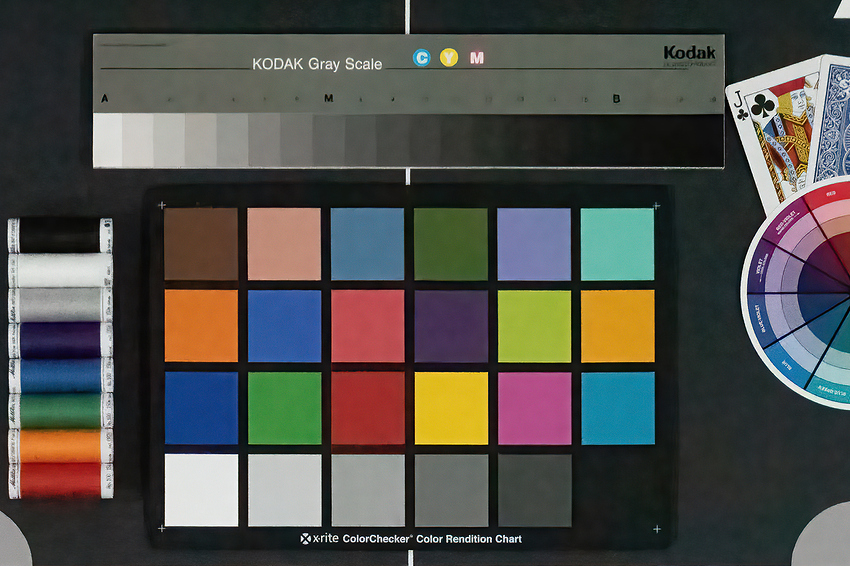This screenshot has height=566, width=850.
Task: Click the purple thread spool
Action: (60, 340)
